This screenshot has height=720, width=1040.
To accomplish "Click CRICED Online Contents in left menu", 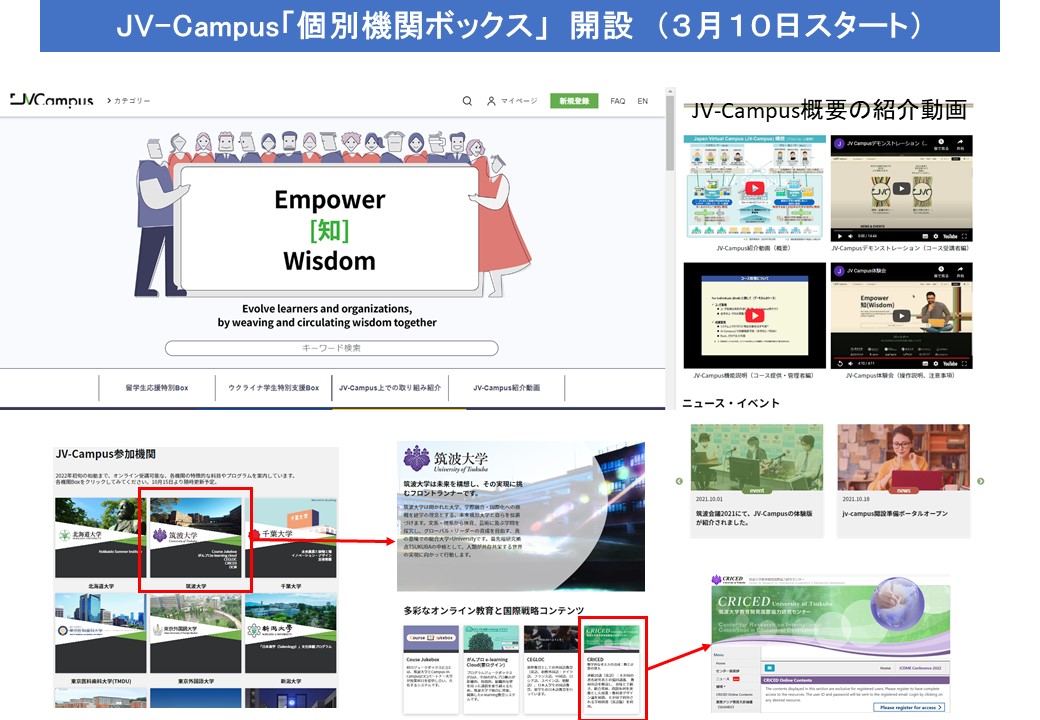I will pos(734,694).
